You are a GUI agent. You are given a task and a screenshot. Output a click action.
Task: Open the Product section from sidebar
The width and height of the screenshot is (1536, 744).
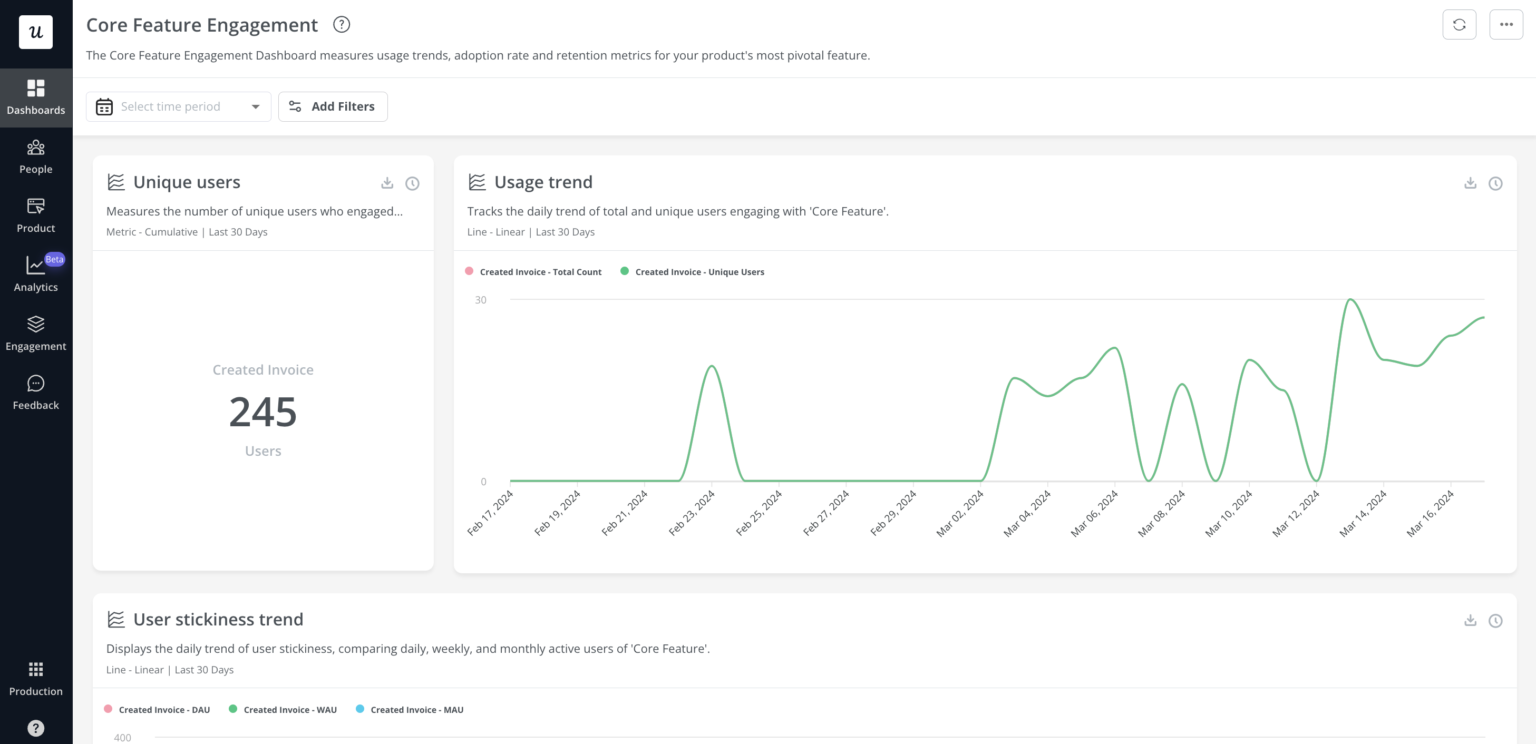[36, 214]
